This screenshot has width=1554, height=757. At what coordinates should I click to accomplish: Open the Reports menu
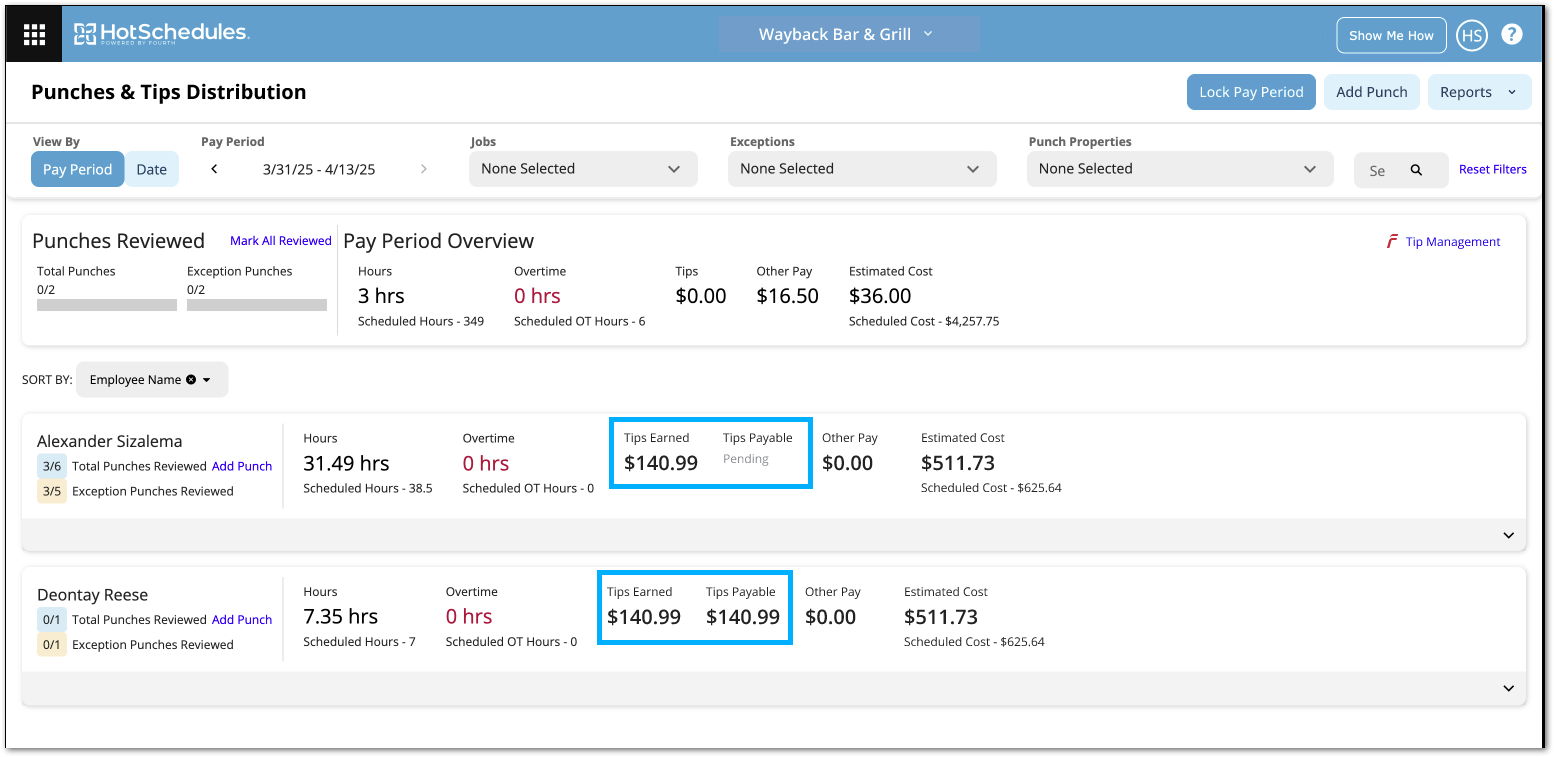pyautogui.click(x=1478, y=92)
